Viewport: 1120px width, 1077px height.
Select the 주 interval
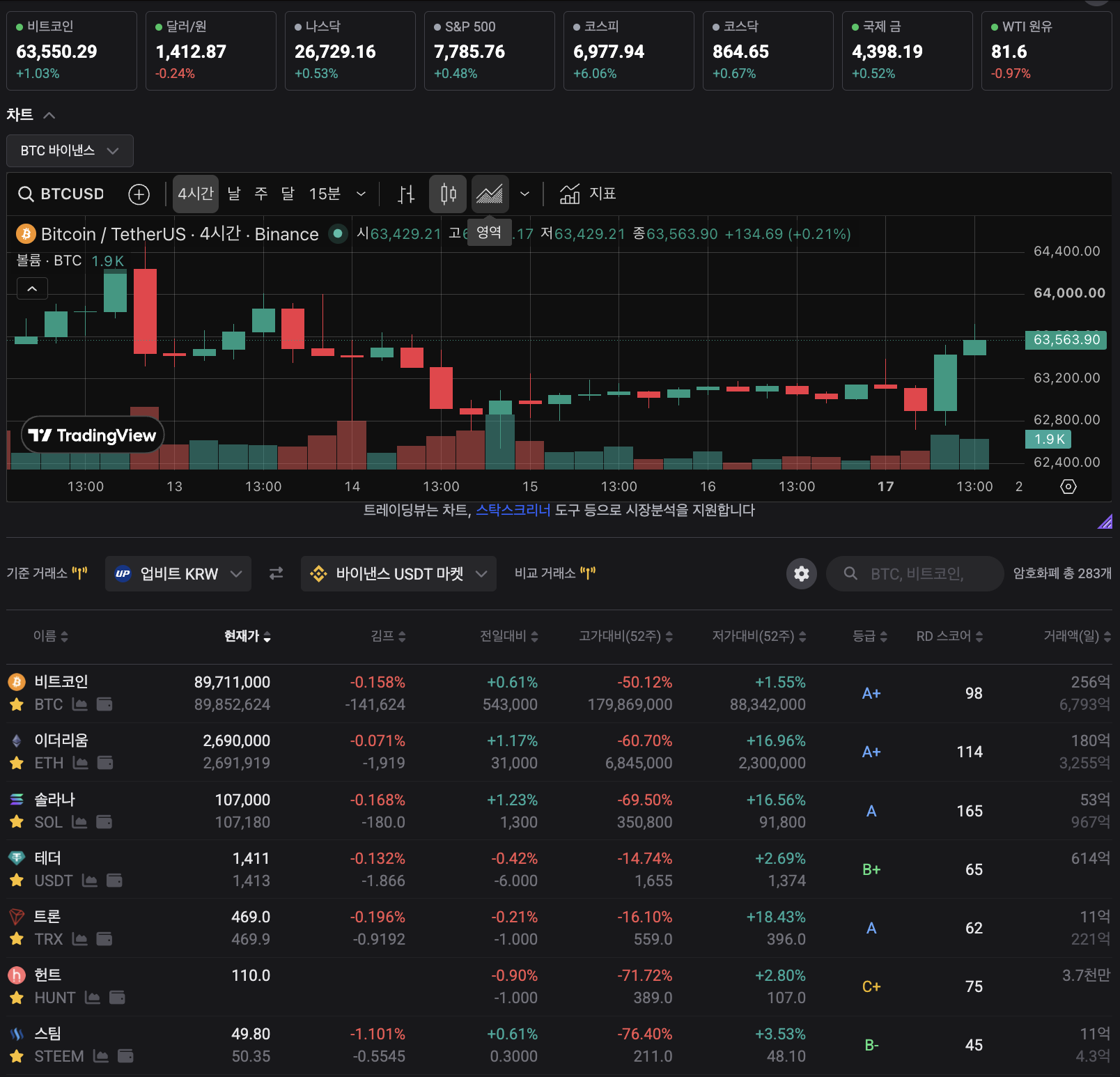click(x=261, y=194)
